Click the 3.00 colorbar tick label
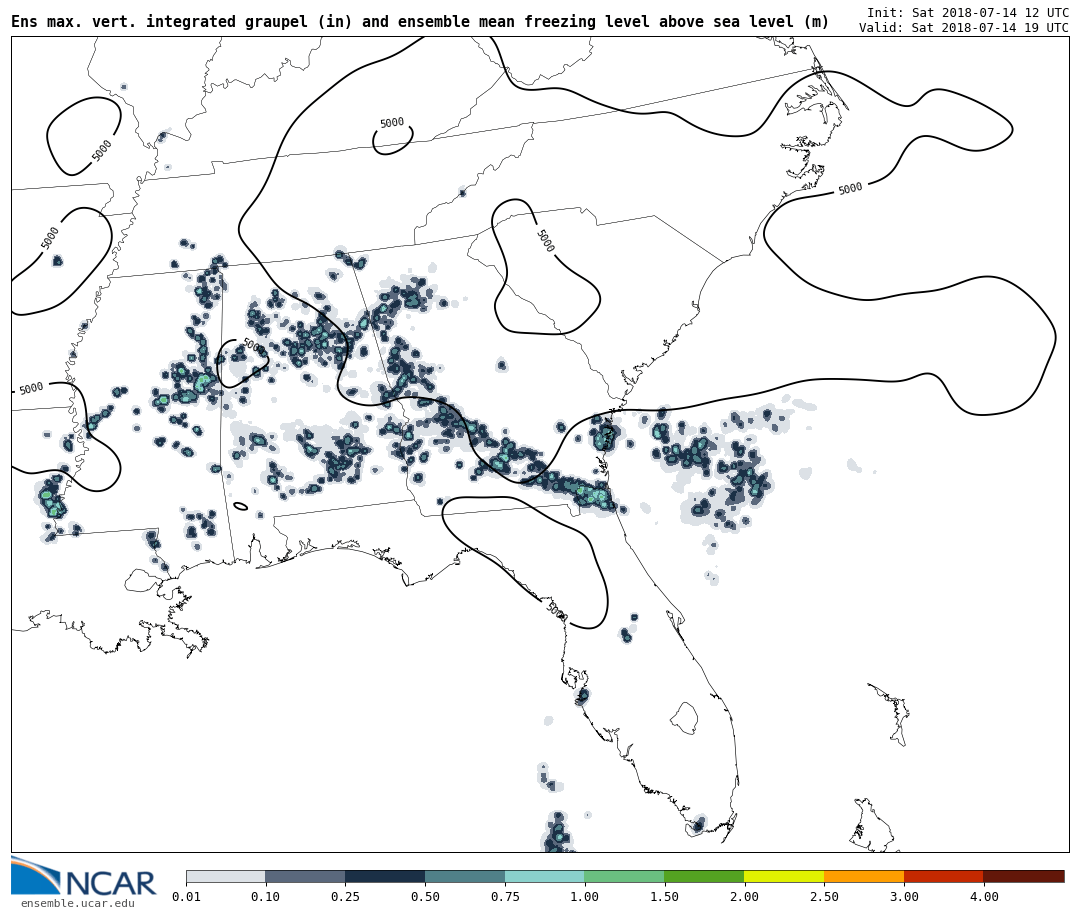This screenshot has width=1080, height=915. [x=904, y=896]
